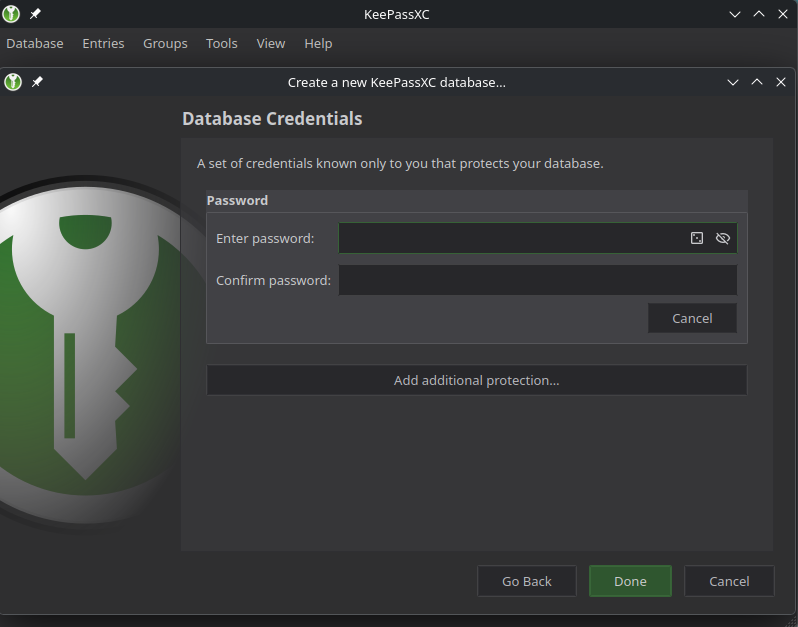The image size is (798, 627).
Task: Open the Tools menu
Action: point(221,43)
